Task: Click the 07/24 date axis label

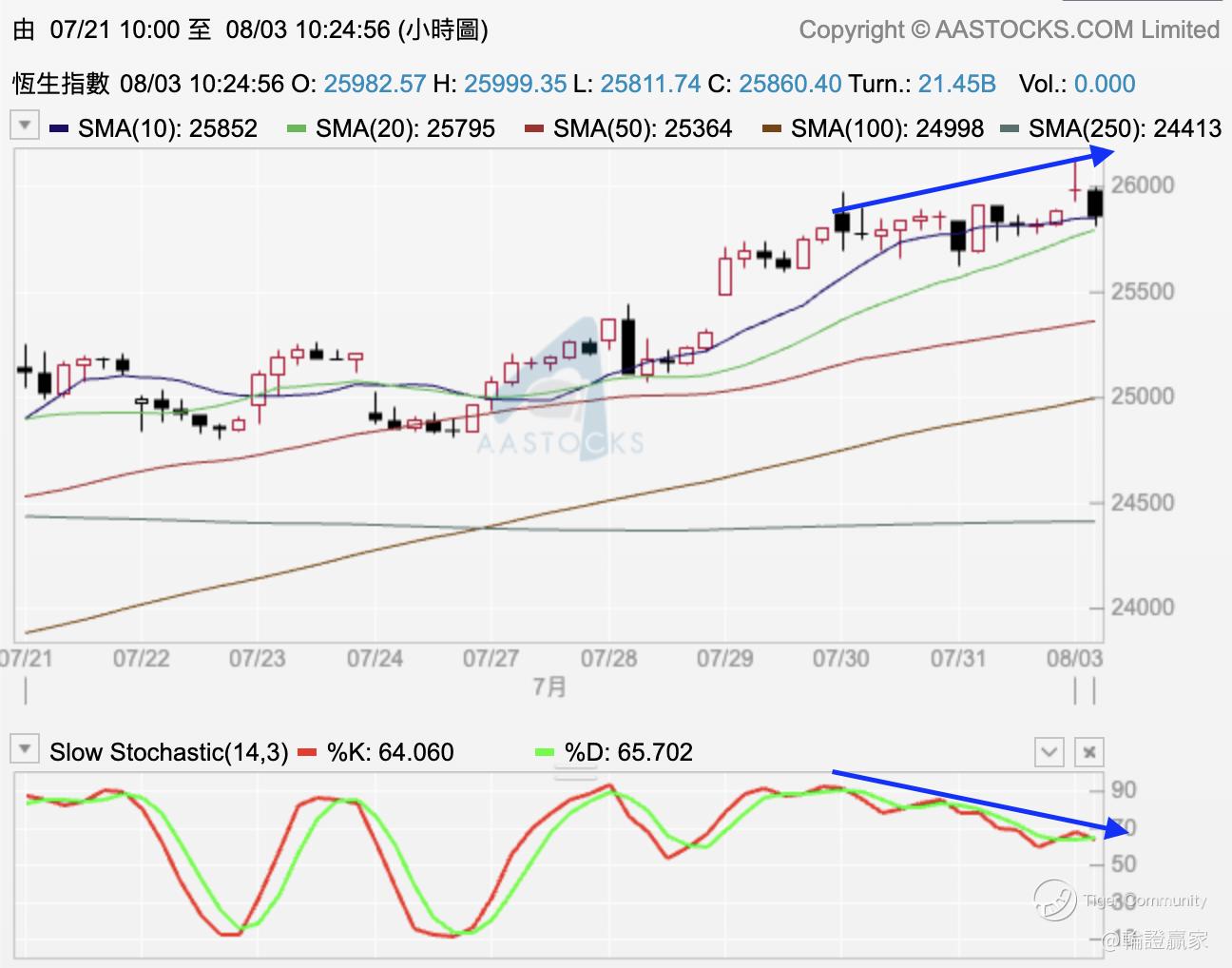Action: [375, 658]
